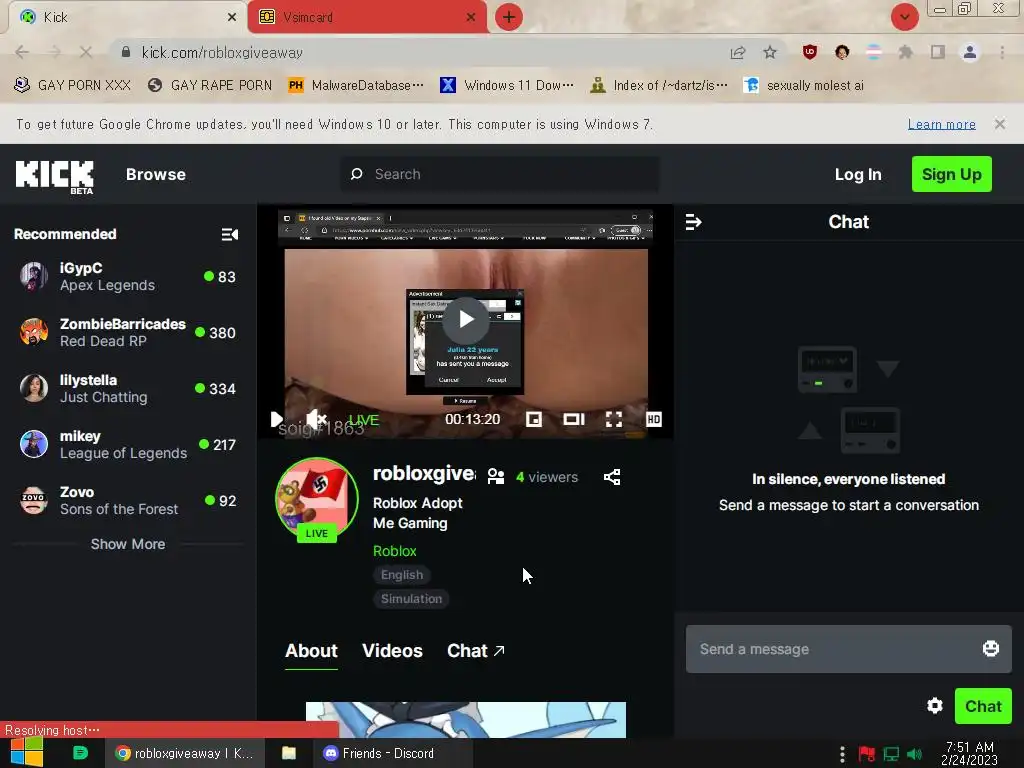
Task: Open the Roblox category link
Action: click(x=394, y=551)
